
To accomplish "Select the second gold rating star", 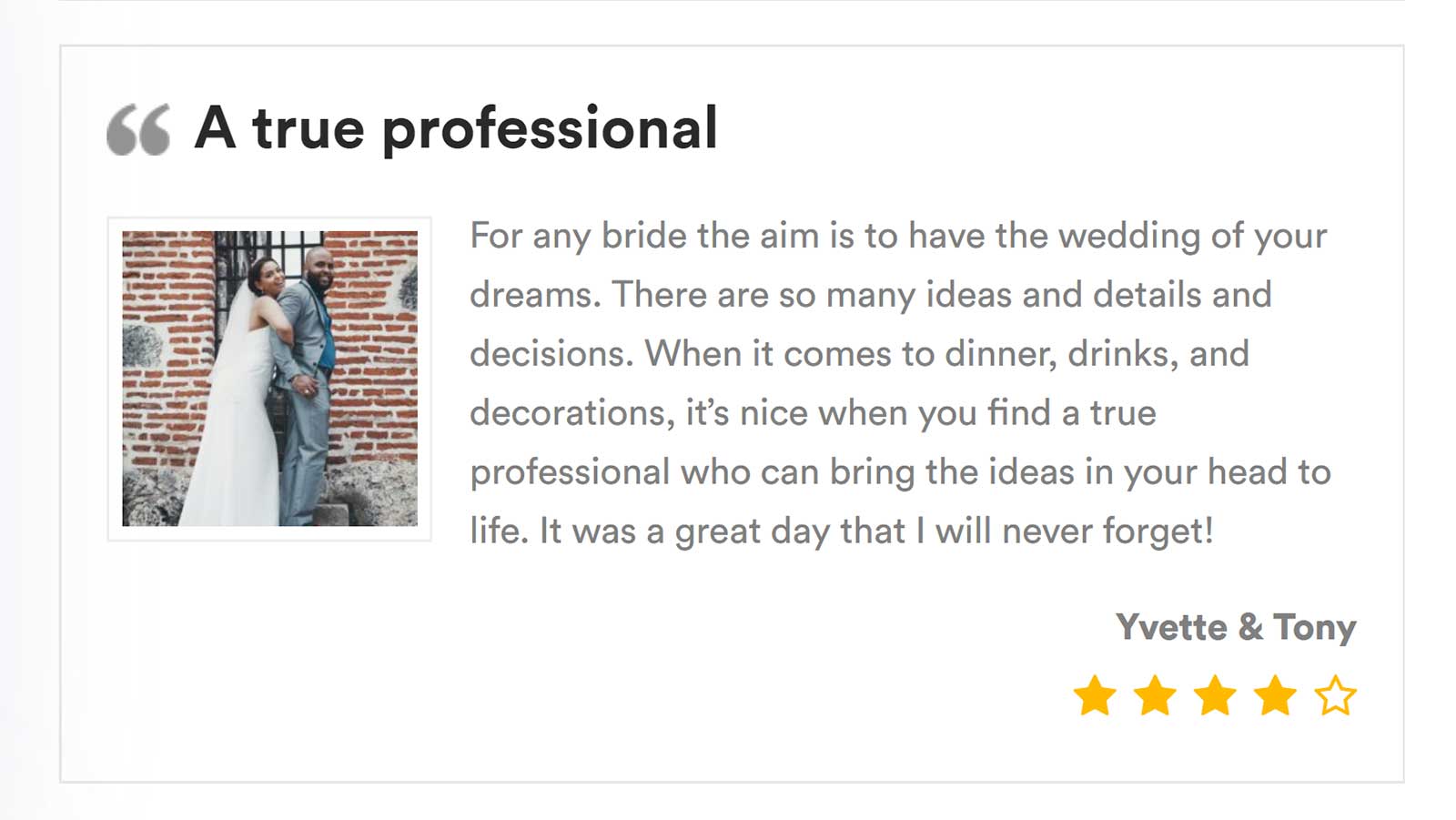I will coord(1155,696).
